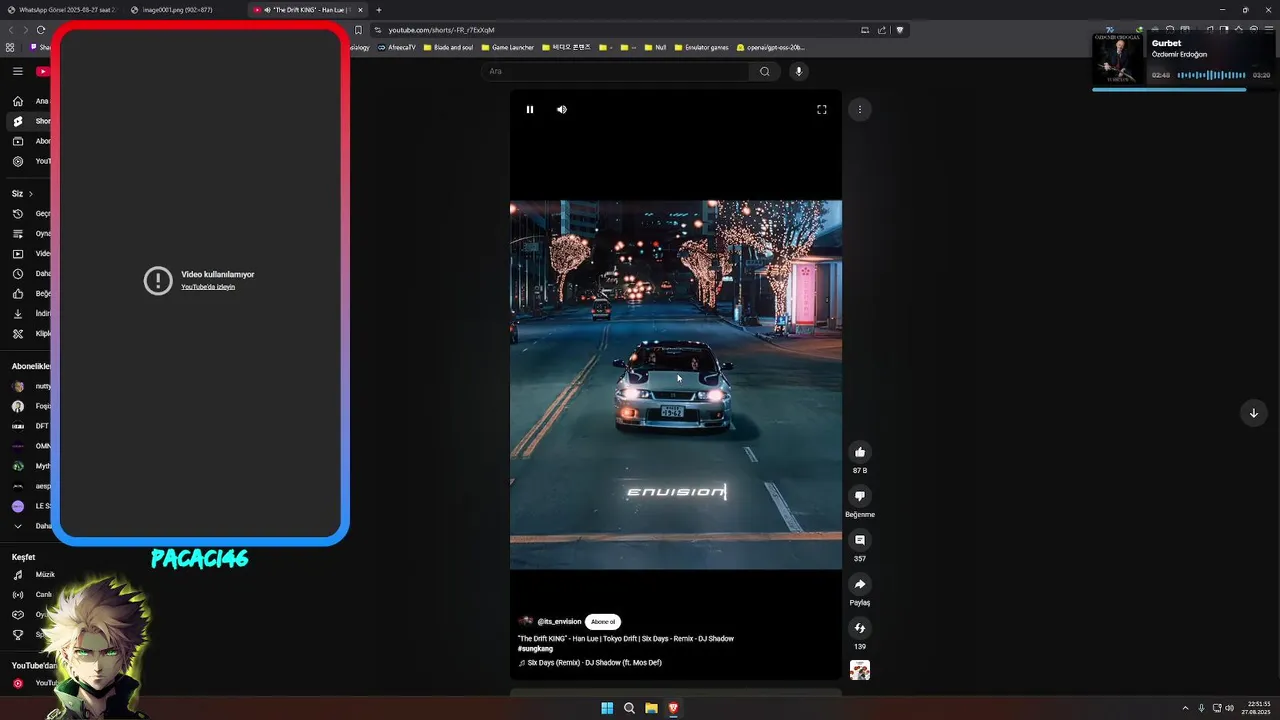Toggle the YouTube hamburger guide menu
The width and height of the screenshot is (1280, 720).
tap(18, 71)
